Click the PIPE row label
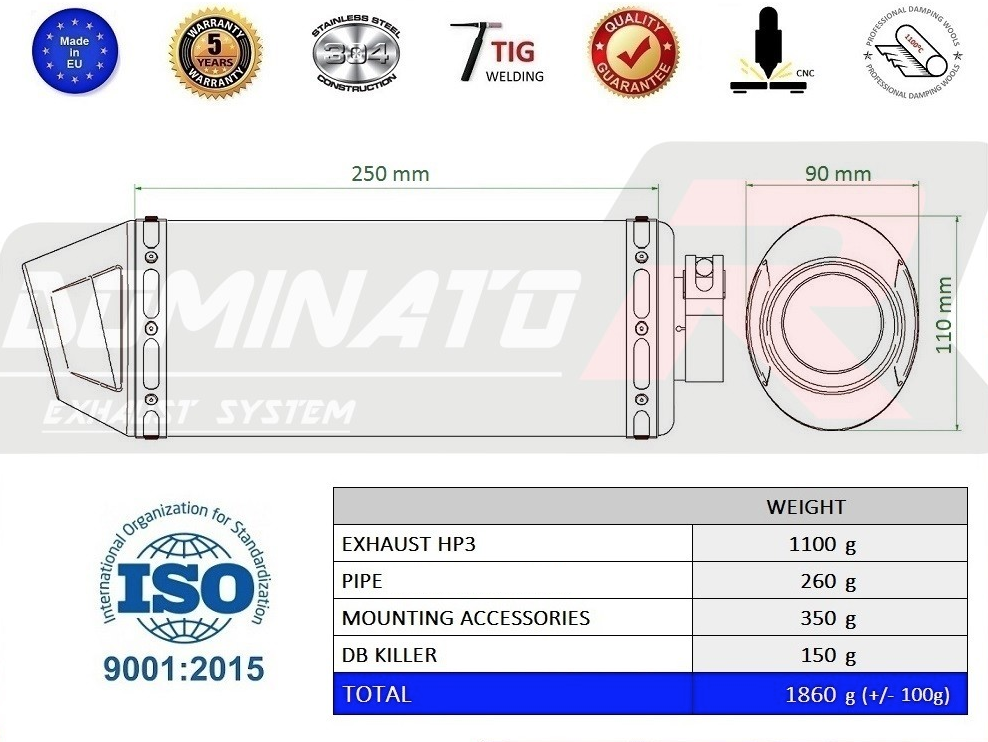This screenshot has width=988, height=742. pyautogui.click(x=362, y=581)
